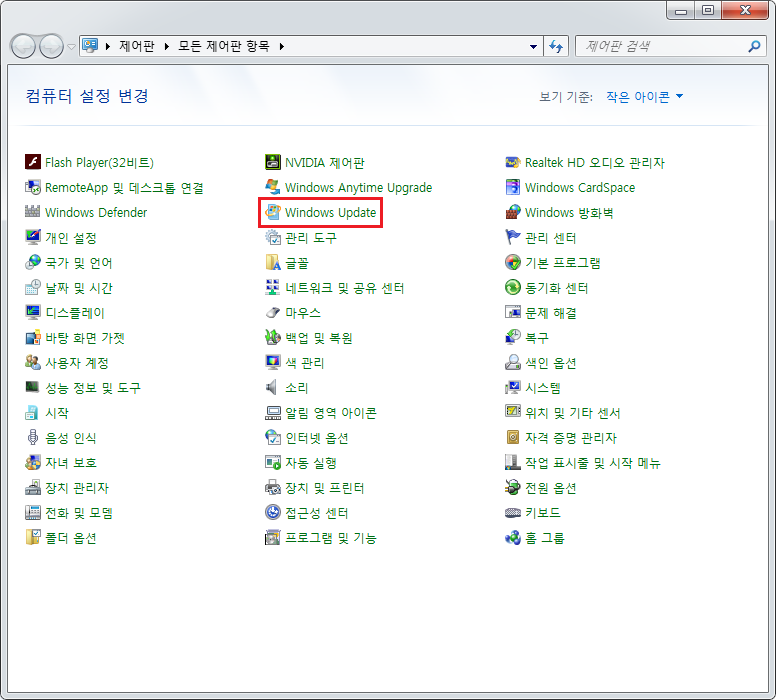Click the 장치 관리자 icon
The width and height of the screenshot is (776, 700).
click(33, 487)
